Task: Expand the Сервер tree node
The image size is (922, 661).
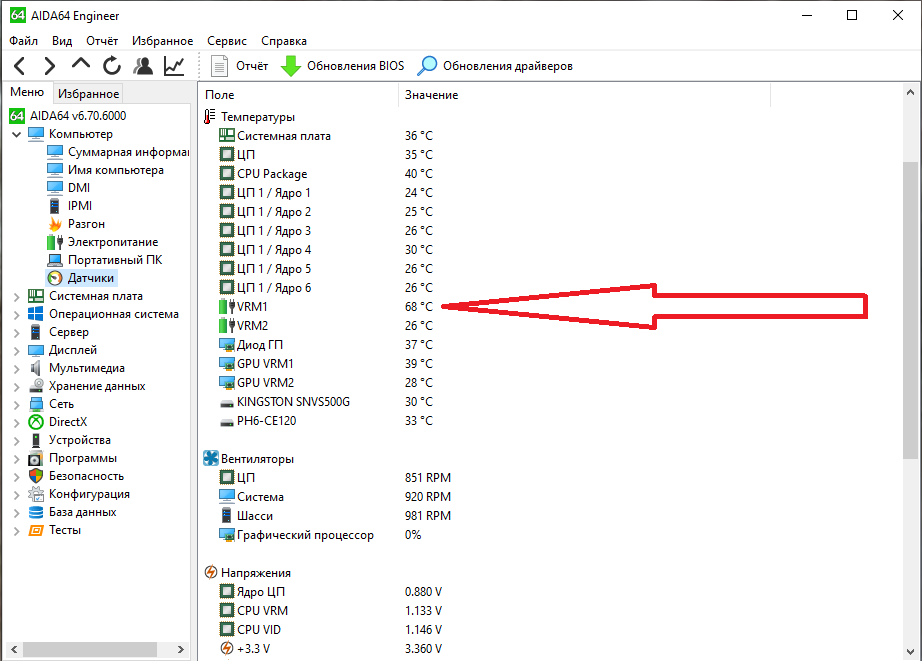Action: (x=16, y=333)
